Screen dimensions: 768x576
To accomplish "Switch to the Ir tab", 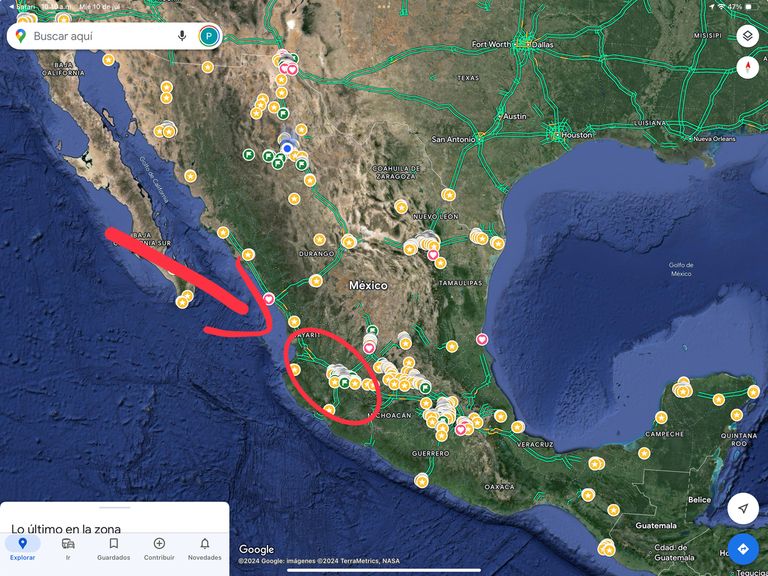I will [68, 548].
